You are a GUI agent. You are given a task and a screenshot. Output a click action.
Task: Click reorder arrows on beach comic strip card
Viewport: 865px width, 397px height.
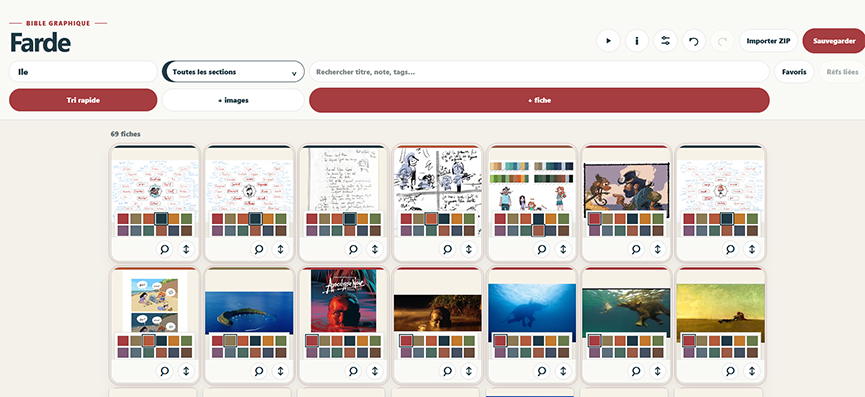[186, 371]
